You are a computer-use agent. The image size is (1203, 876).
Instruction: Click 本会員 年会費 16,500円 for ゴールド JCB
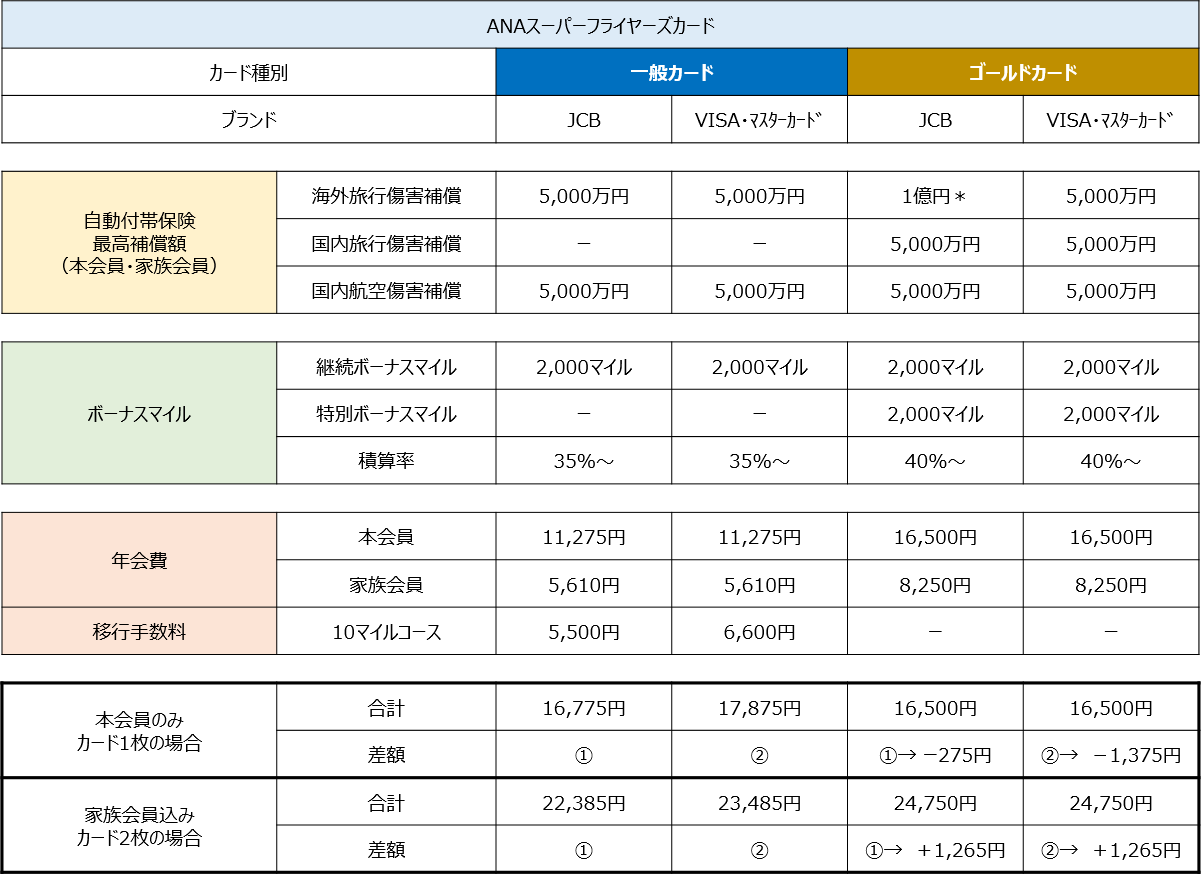pyautogui.click(x=935, y=537)
